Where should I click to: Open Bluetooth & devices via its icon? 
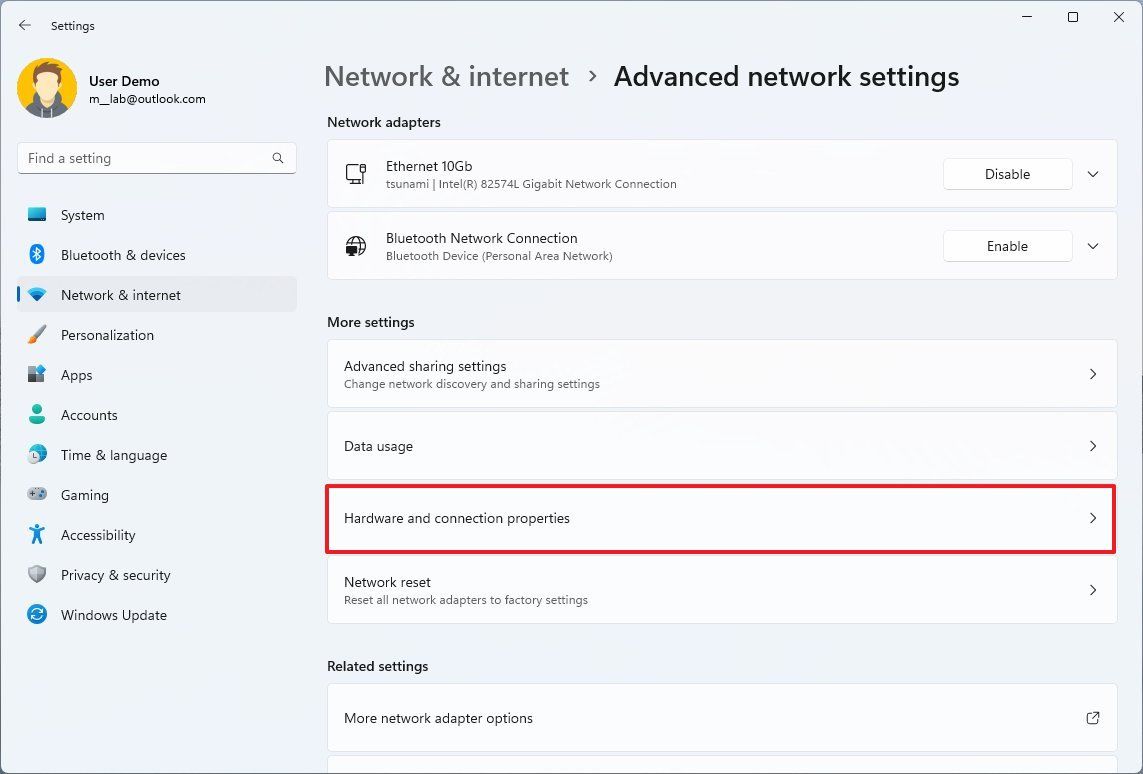coord(36,255)
